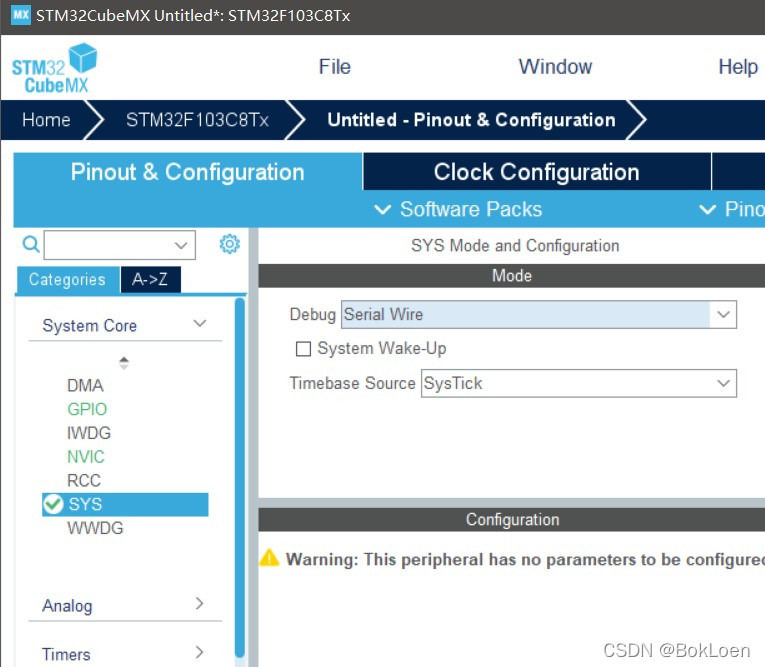Click the MX icon in title bar

coord(20,15)
